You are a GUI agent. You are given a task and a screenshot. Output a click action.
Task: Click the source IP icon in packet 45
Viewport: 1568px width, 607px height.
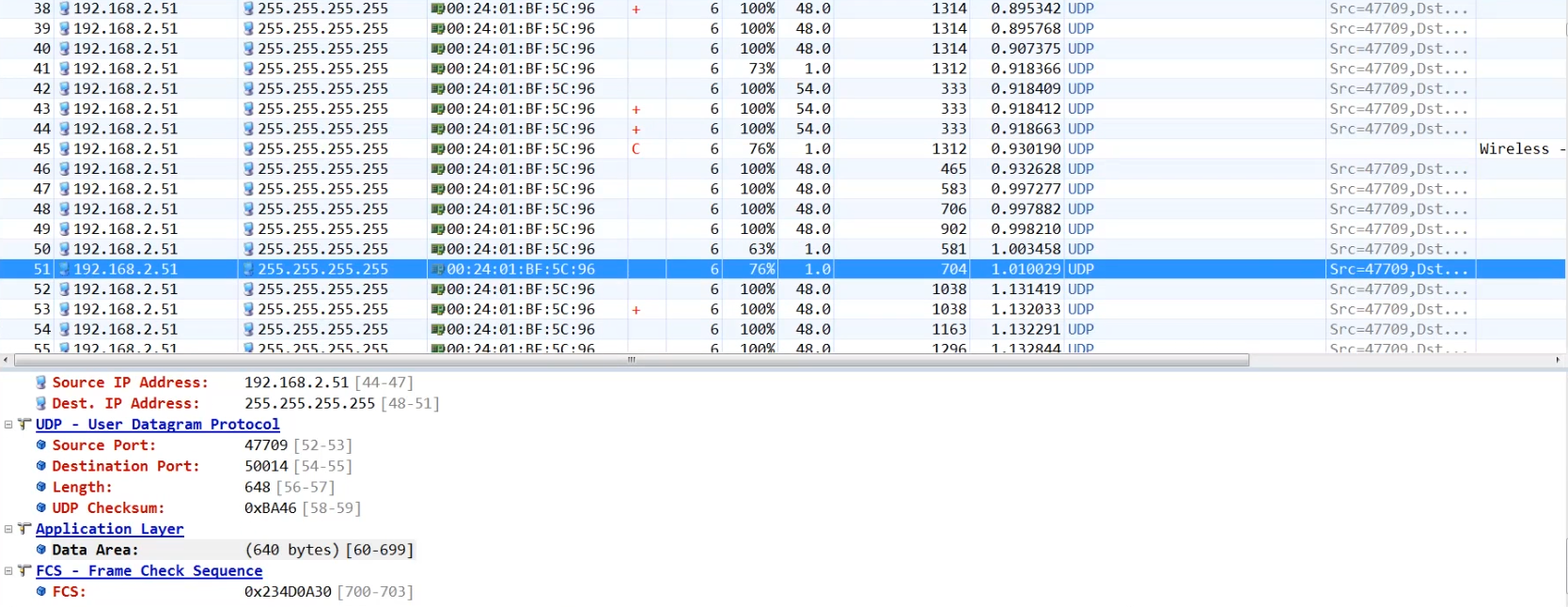click(x=65, y=149)
